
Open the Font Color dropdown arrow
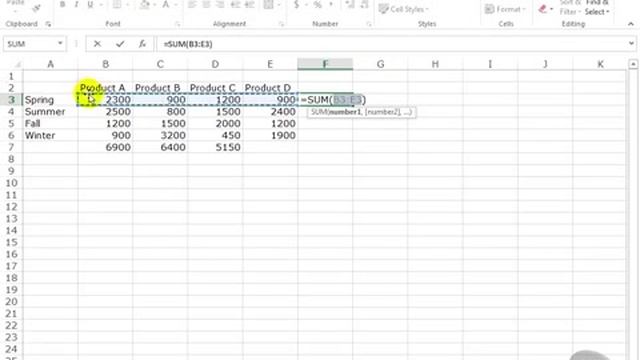click(x=176, y=5)
